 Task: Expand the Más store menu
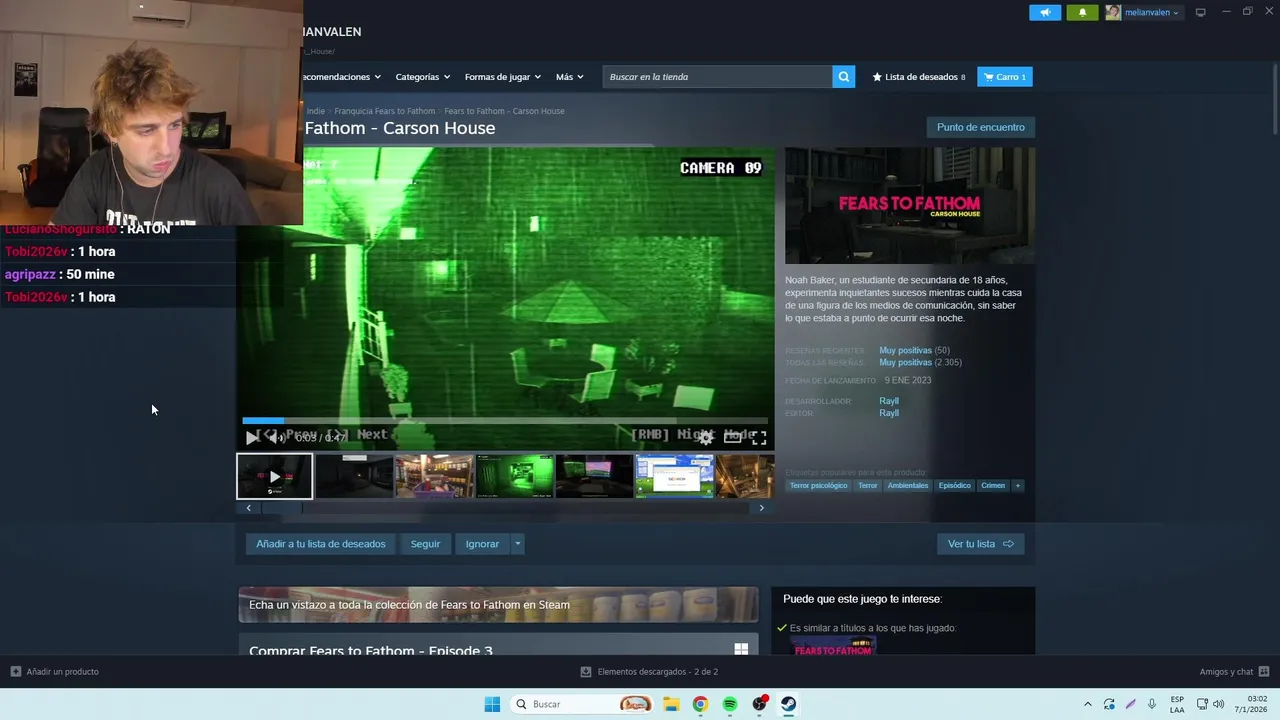point(569,77)
